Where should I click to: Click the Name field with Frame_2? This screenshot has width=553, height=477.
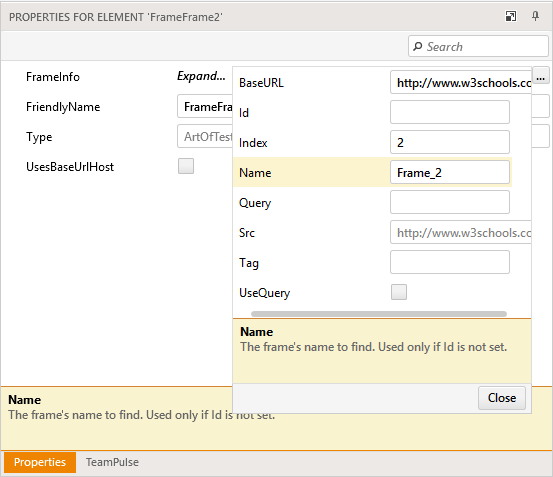(450, 172)
